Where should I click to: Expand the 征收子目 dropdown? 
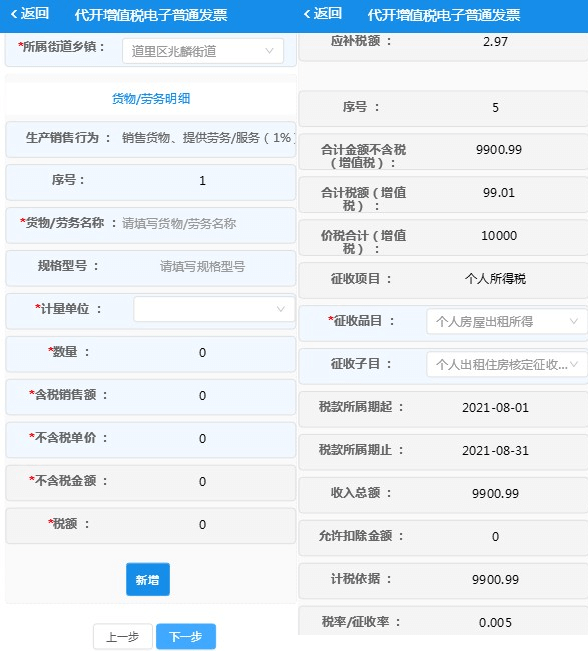507,364
